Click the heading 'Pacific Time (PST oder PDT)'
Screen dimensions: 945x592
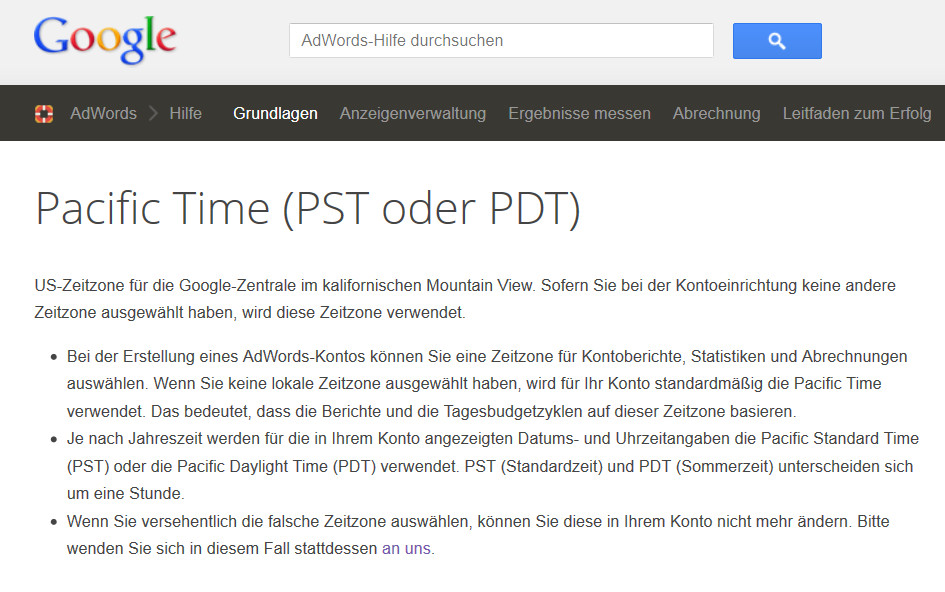tap(308, 209)
